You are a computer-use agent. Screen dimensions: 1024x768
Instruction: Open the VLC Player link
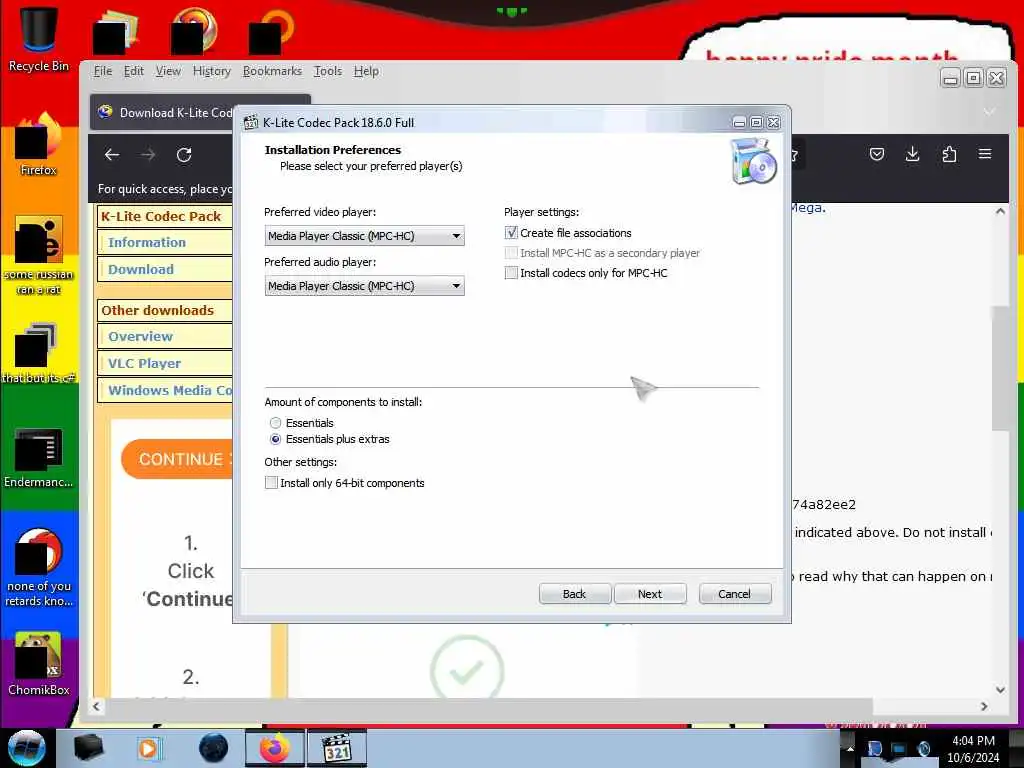pyautogui.click(x=144, y=363)
